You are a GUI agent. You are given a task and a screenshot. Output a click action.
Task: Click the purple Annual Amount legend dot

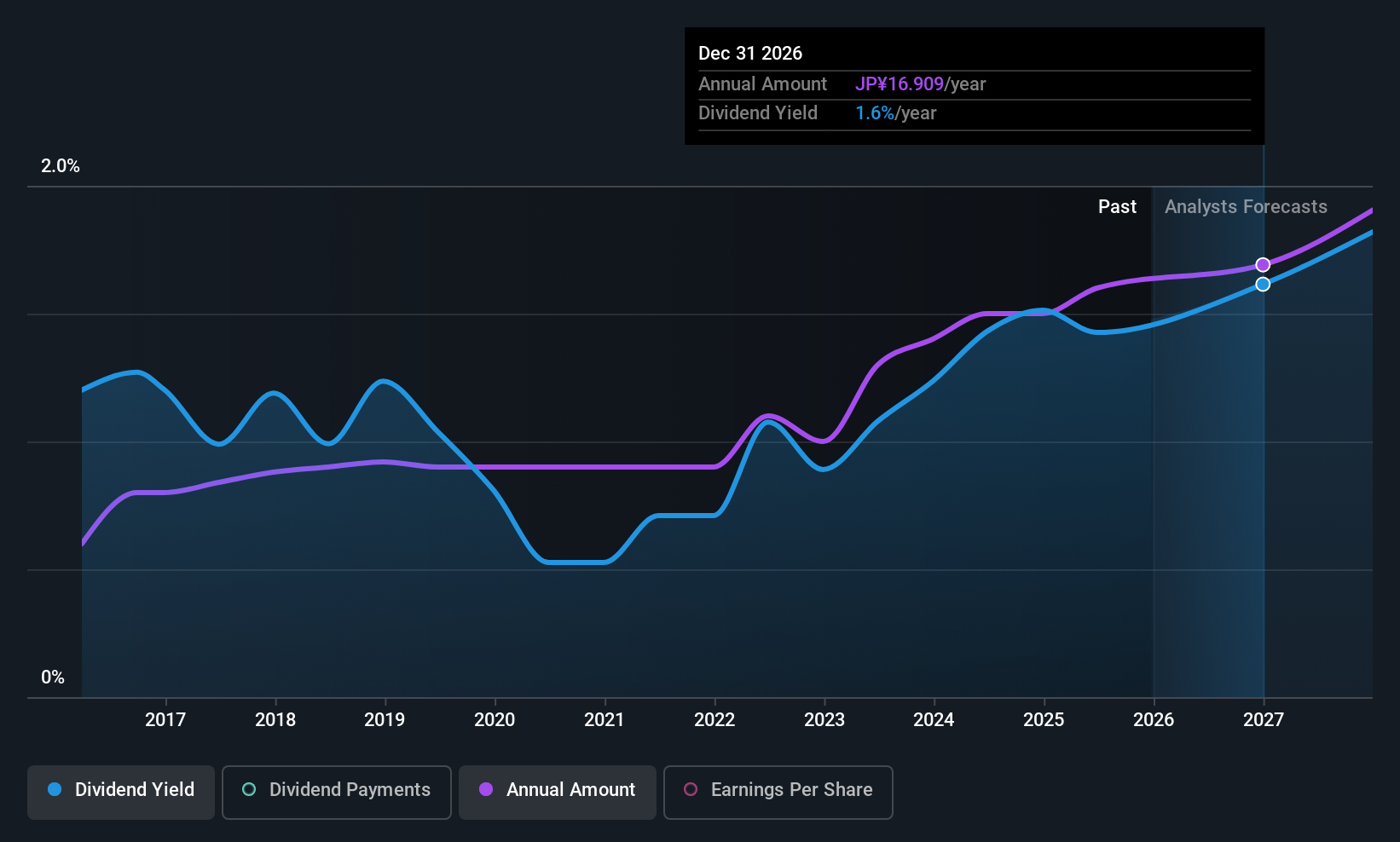coord(486,789)
